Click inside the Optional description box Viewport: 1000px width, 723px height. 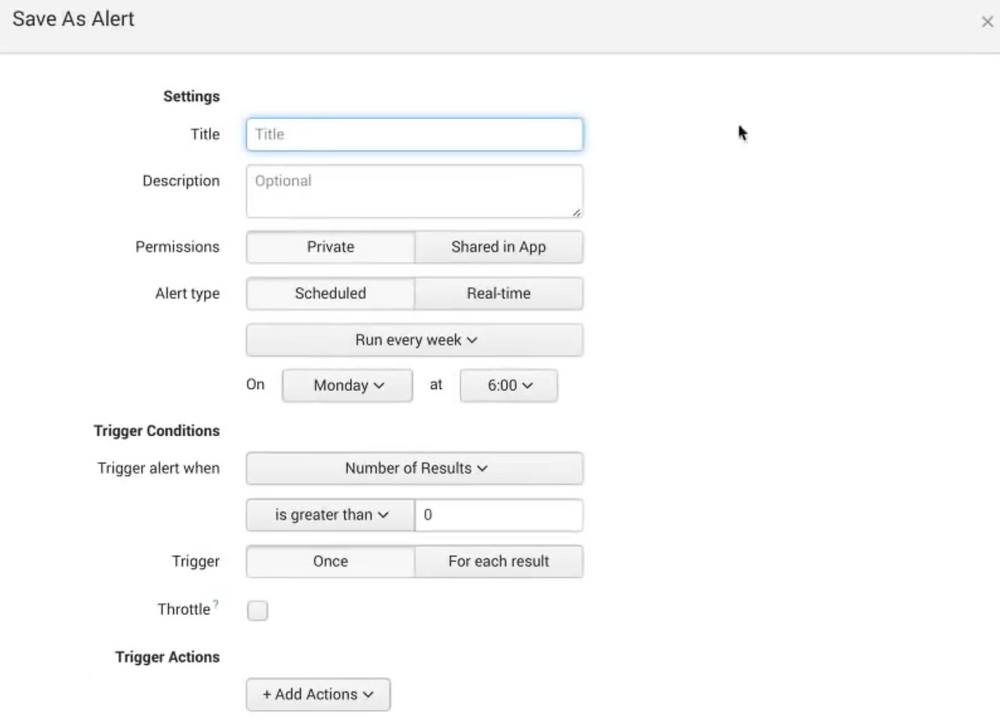click(414, 190)
